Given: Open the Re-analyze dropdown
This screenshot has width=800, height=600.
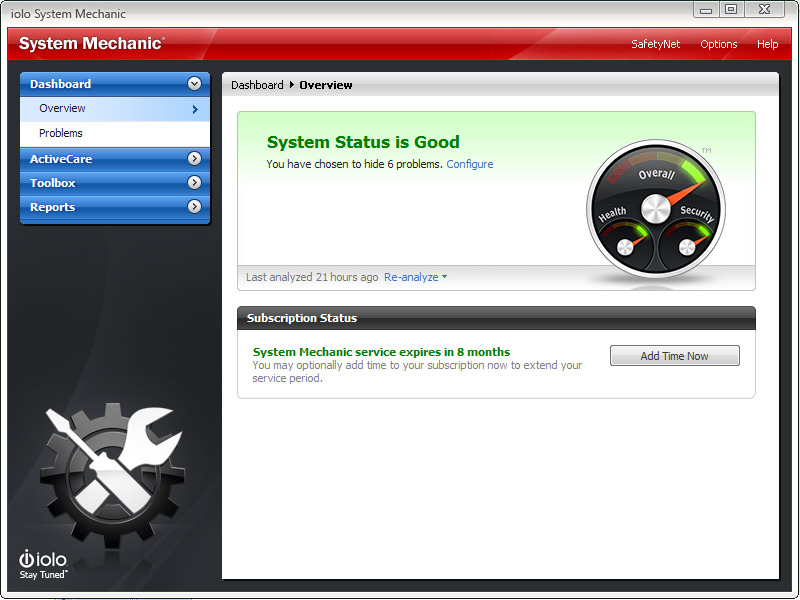Looking at the screenshot, I should point(415,277).
